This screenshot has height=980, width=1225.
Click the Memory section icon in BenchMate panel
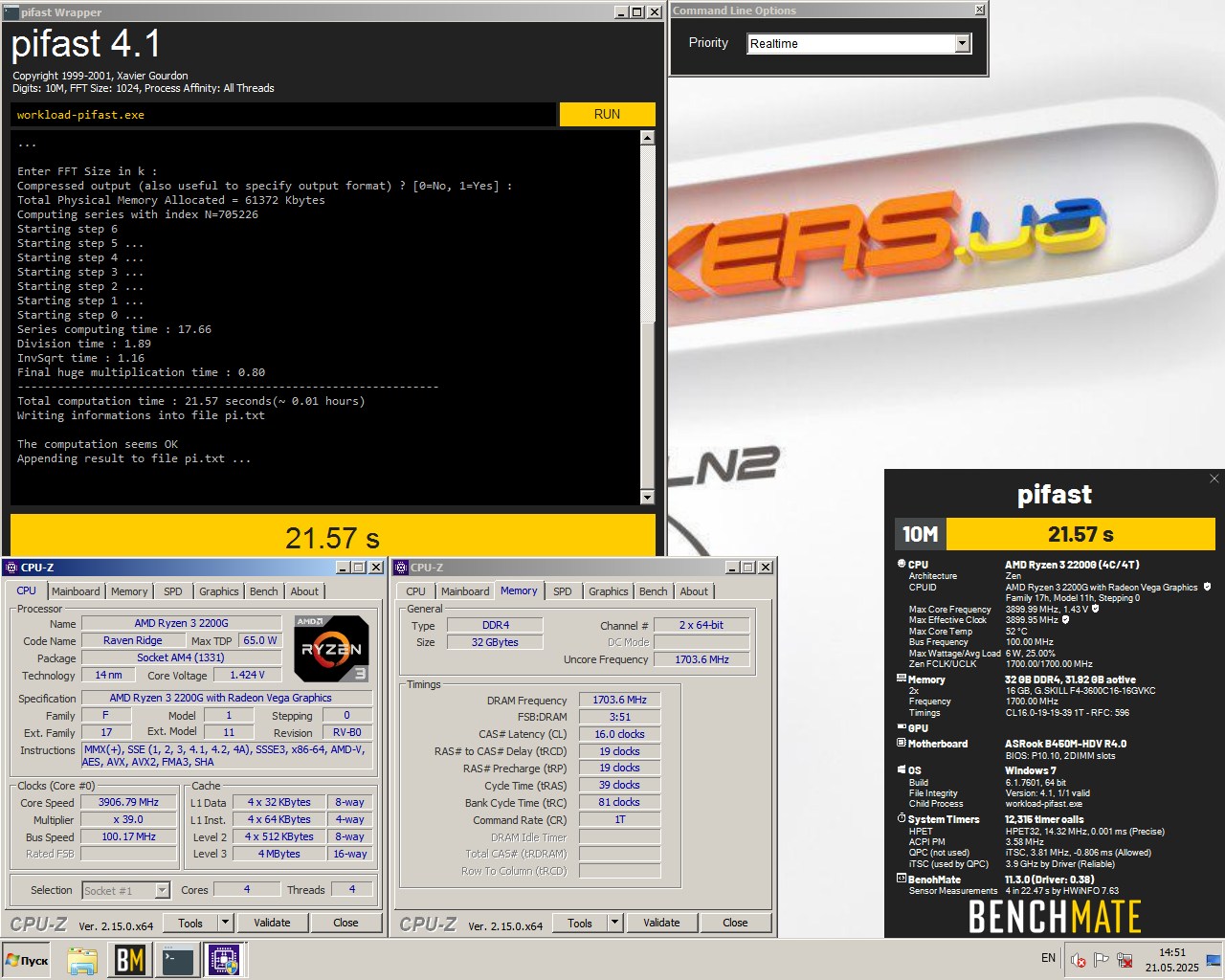tap(902, 679)
